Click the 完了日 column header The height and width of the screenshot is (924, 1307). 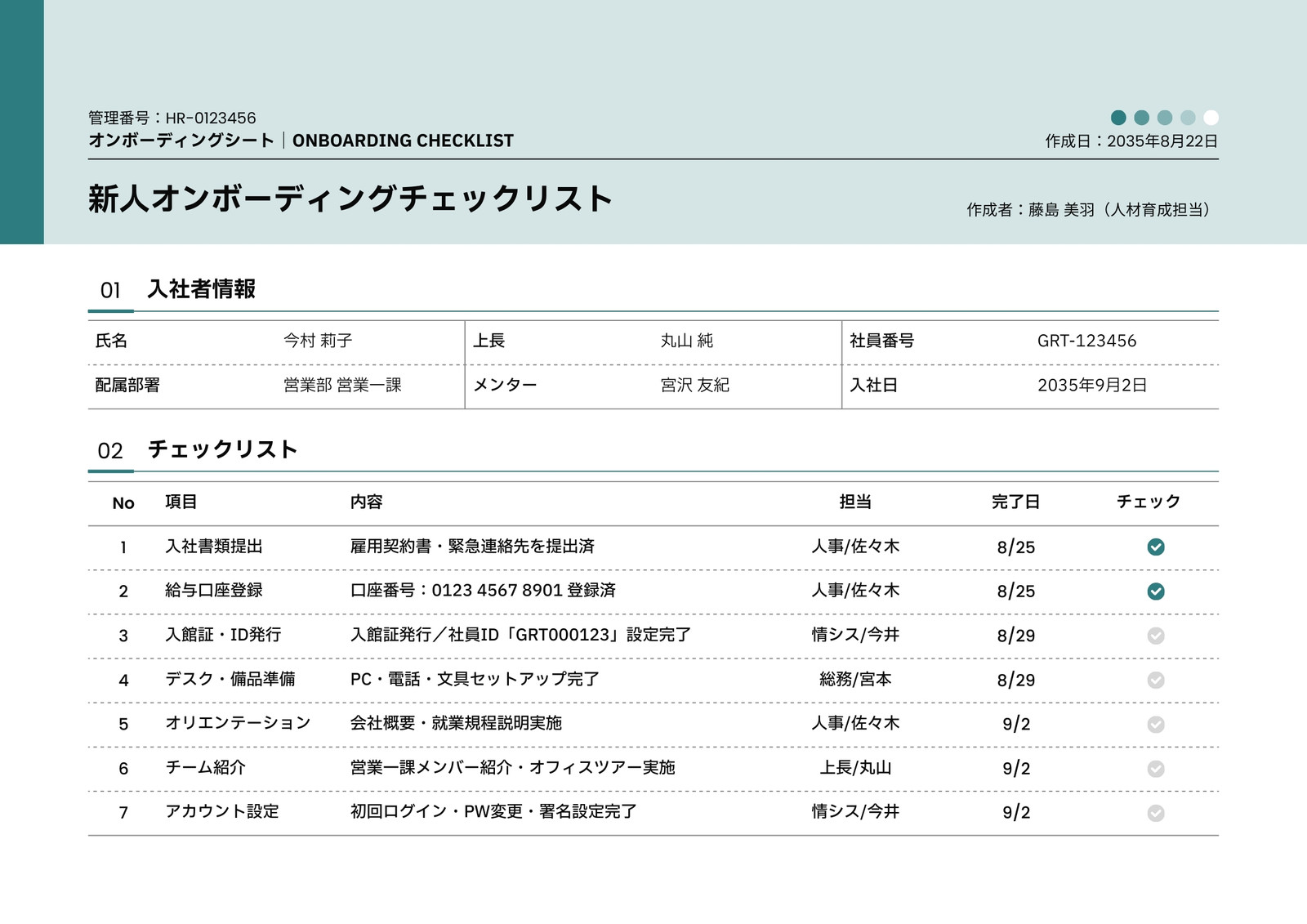click(x=1016, y=502)
